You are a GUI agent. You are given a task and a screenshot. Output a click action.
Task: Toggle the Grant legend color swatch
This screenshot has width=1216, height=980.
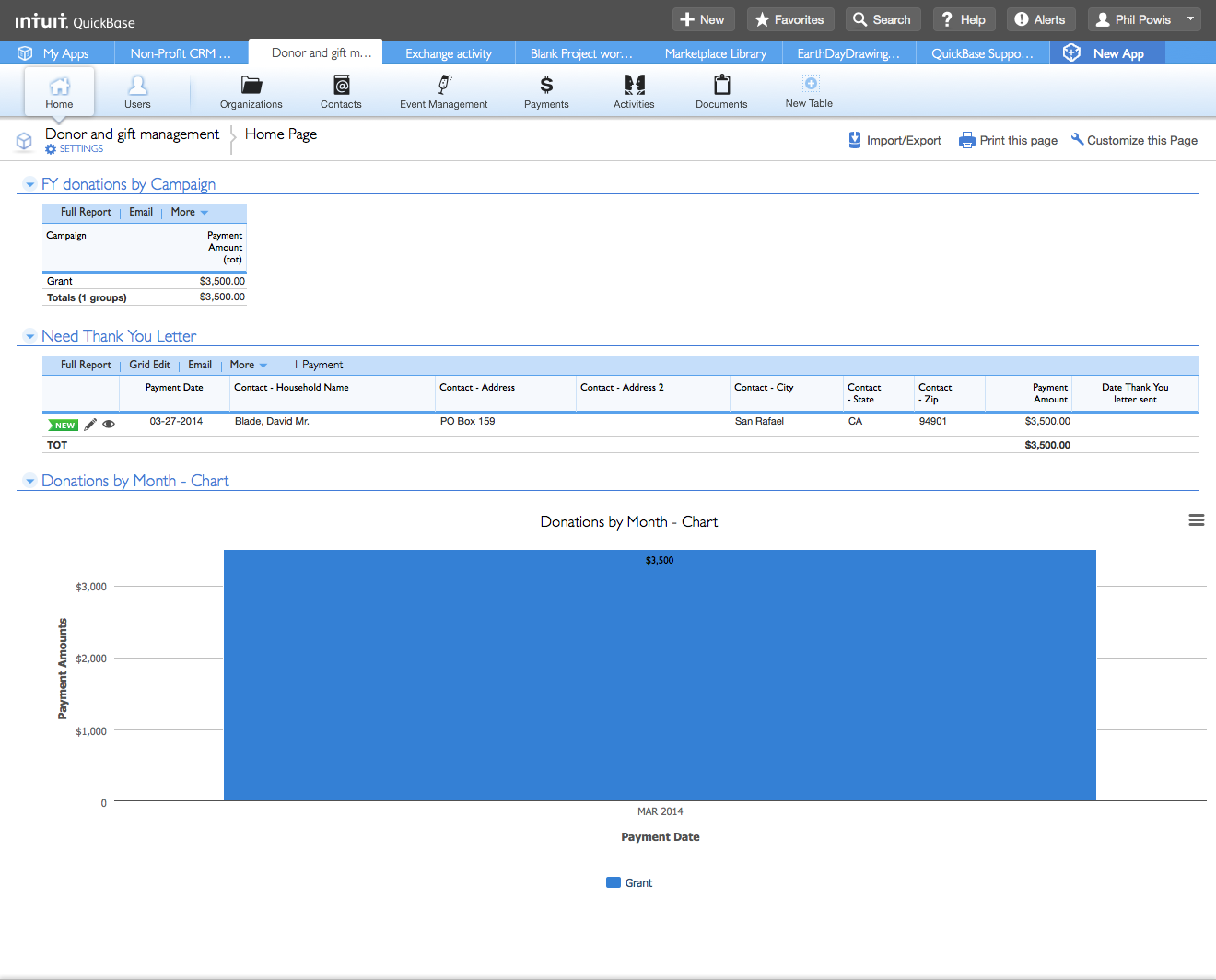pyautogui.click(x=614, y=882)
